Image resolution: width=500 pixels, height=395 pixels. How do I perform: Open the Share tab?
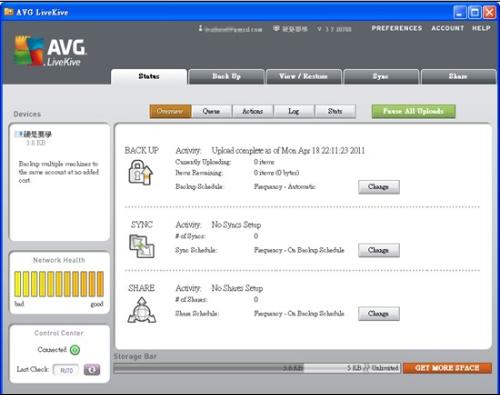tap(458, 76)
